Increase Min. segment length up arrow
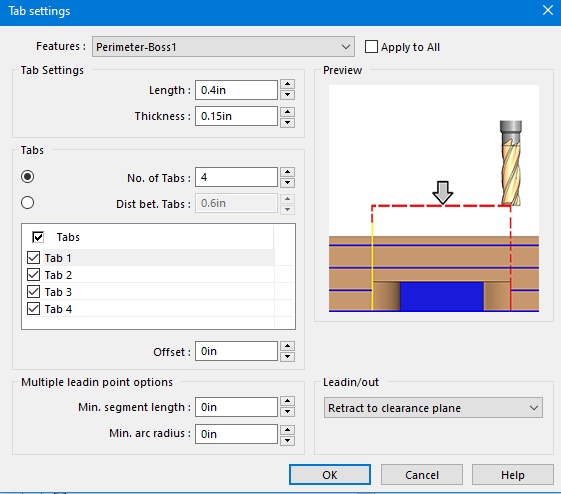Screen dimensions: 561x494 click(287, 401)
